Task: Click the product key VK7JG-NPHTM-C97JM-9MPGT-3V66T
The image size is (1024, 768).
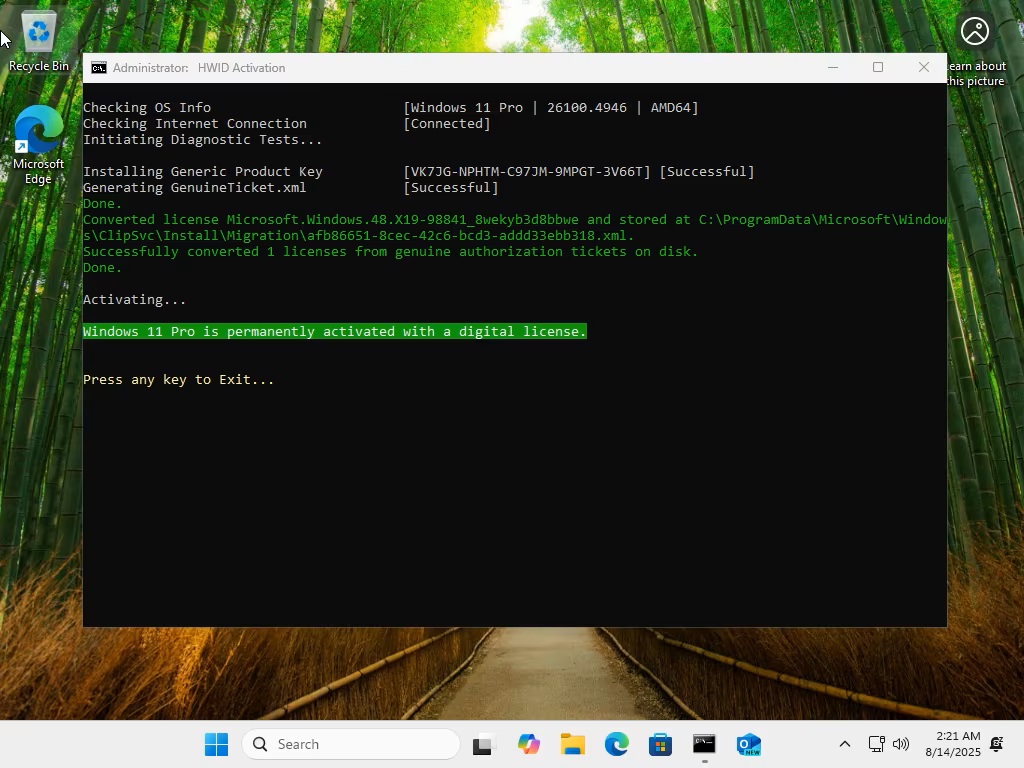Action: (x=527, y=172)
